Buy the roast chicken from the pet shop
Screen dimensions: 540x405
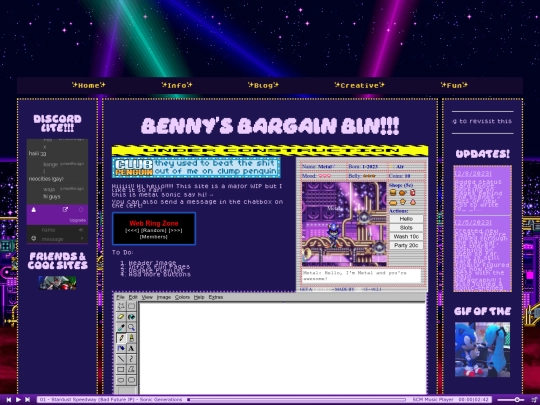coord(403,193)
